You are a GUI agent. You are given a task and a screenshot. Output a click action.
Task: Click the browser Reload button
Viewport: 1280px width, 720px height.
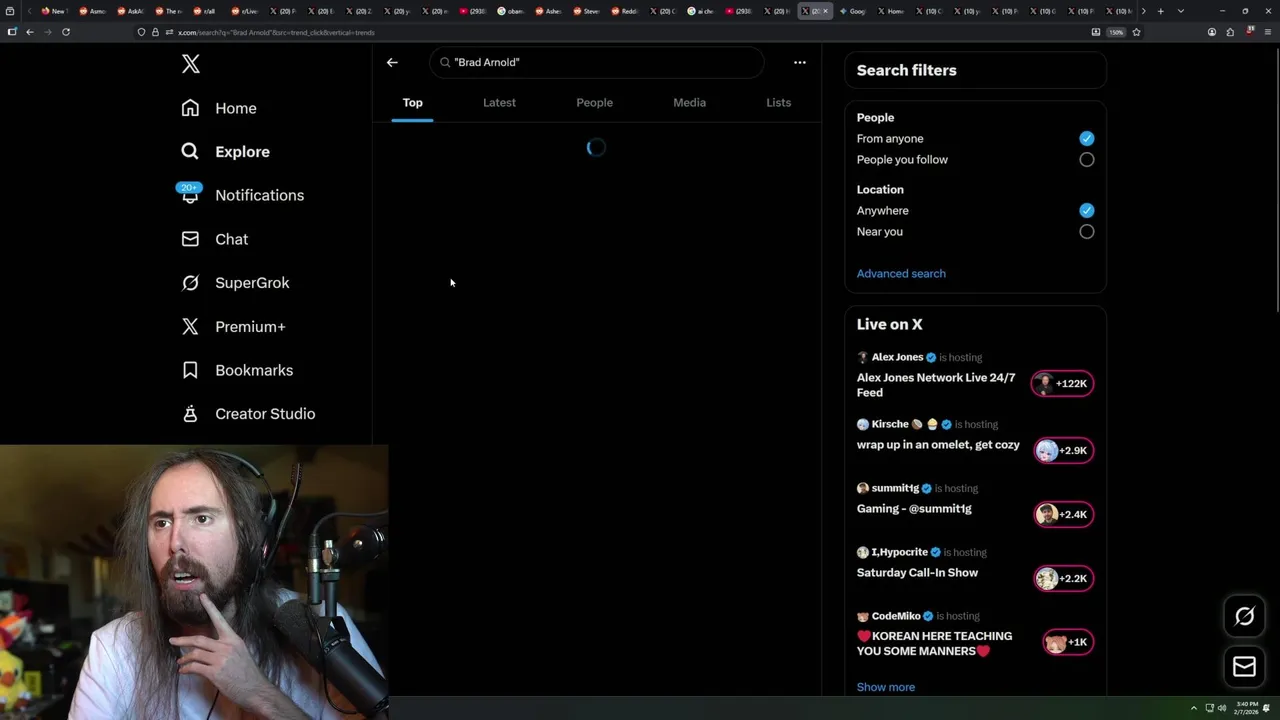66,32
